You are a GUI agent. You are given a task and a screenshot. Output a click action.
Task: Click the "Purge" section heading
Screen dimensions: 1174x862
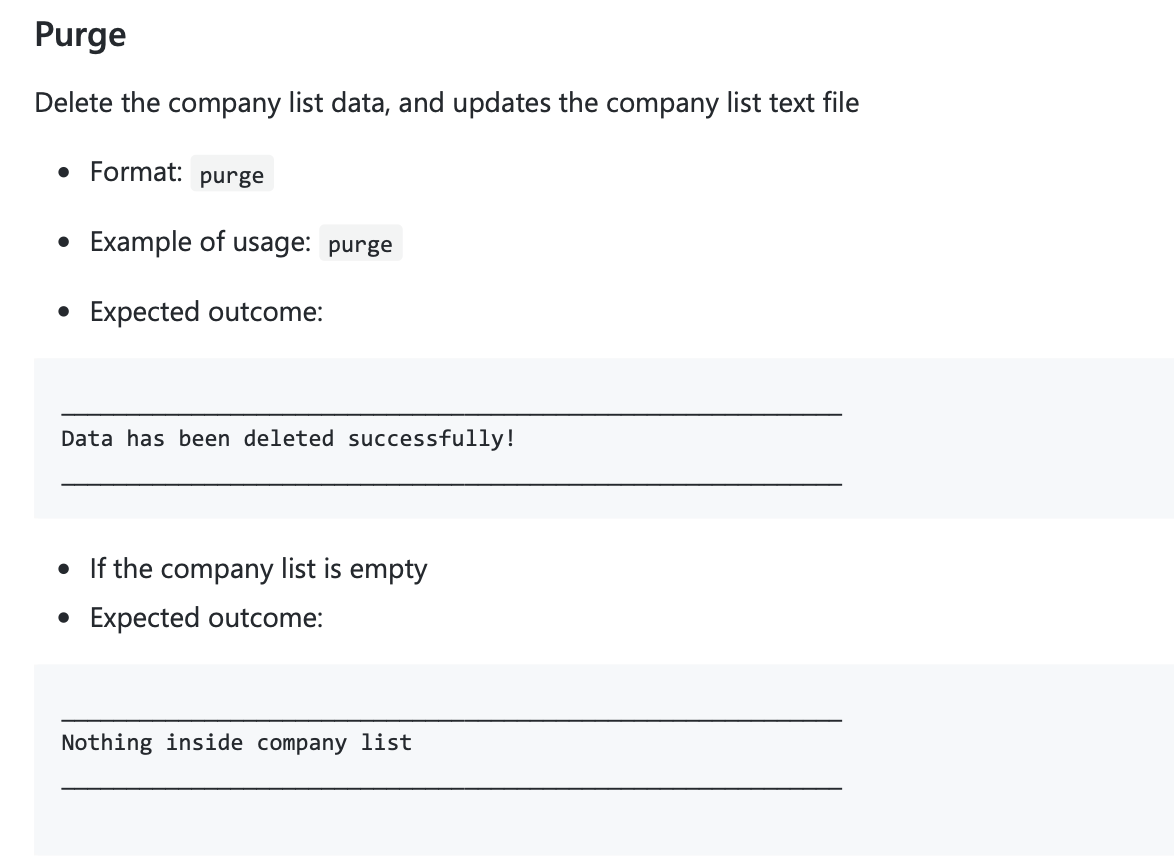[80, 35]
